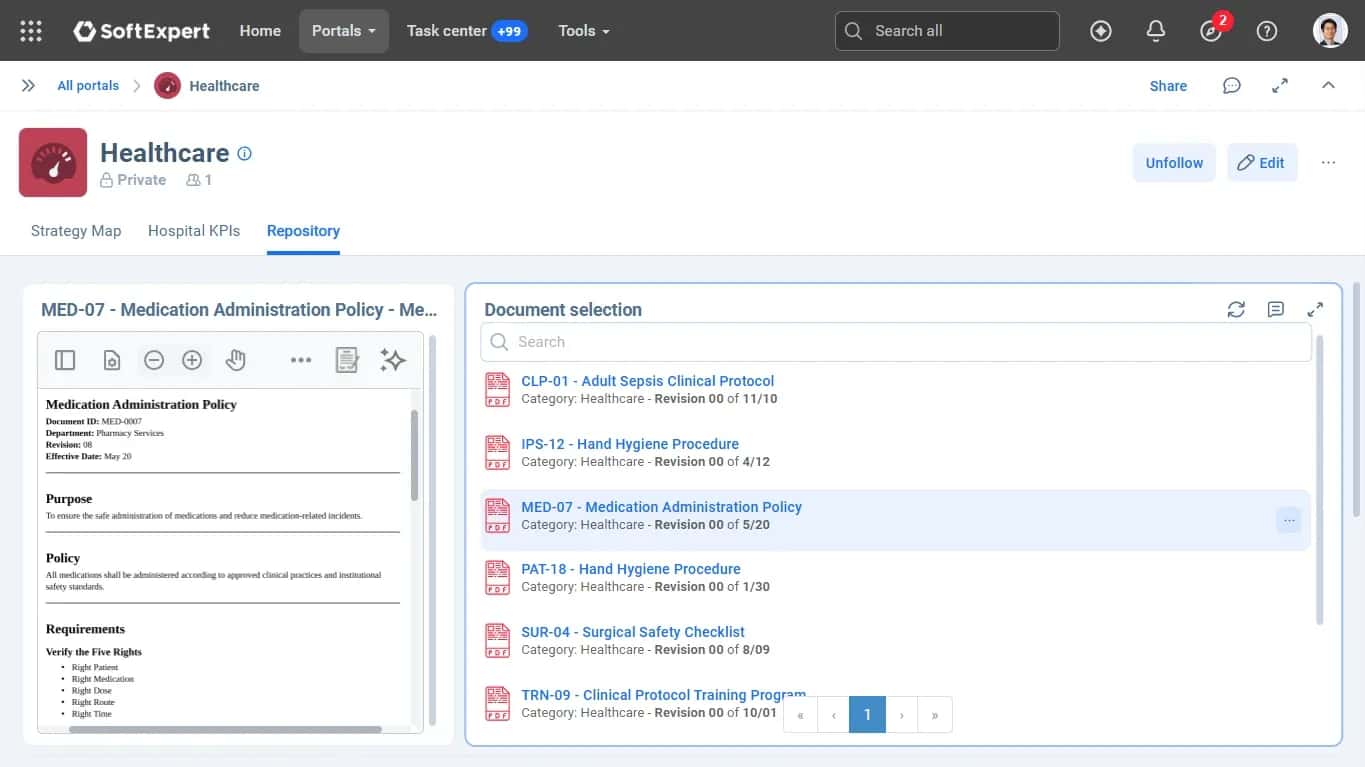Open SUR-04 Surgical Safety Checklist document
This screenshot has height=767, width=1365.
[x=633, y=632]
